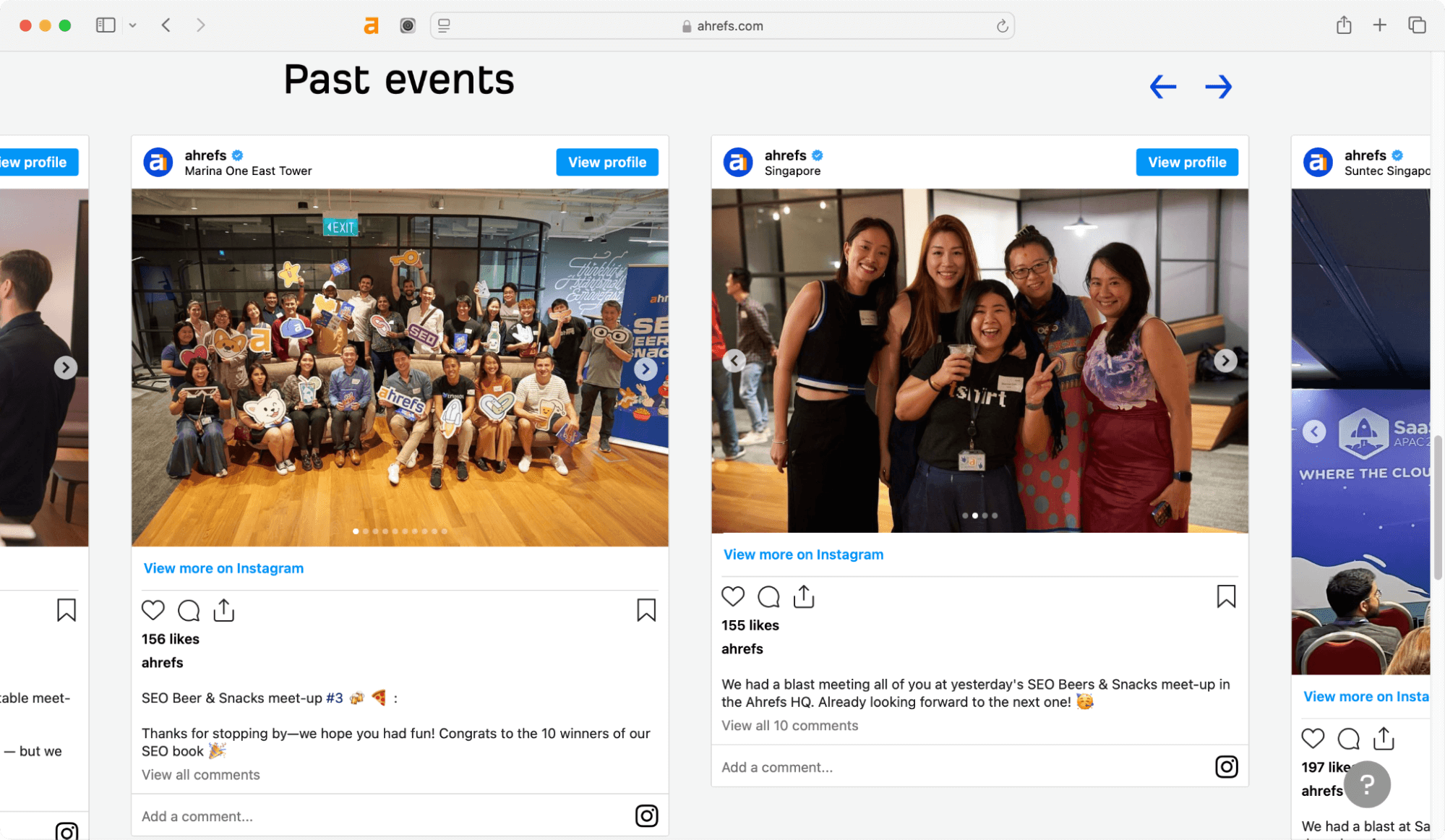Click the Instagram logo in Singapore post

point(1226,766)
